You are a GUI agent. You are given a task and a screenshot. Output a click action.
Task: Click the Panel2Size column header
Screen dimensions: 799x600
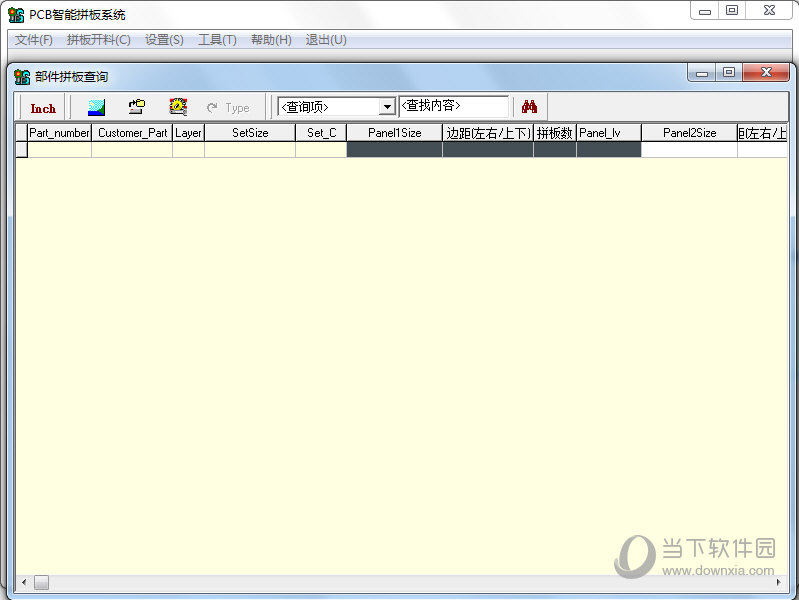(x=689, y=133)
